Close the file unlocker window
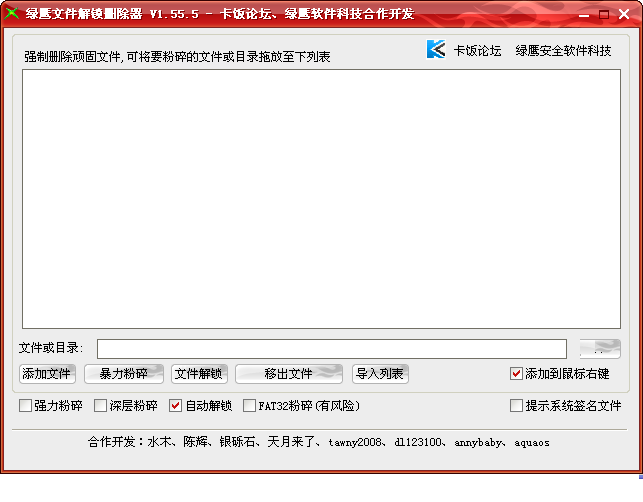Screen dimensions: 643x502 pos(624,14)
